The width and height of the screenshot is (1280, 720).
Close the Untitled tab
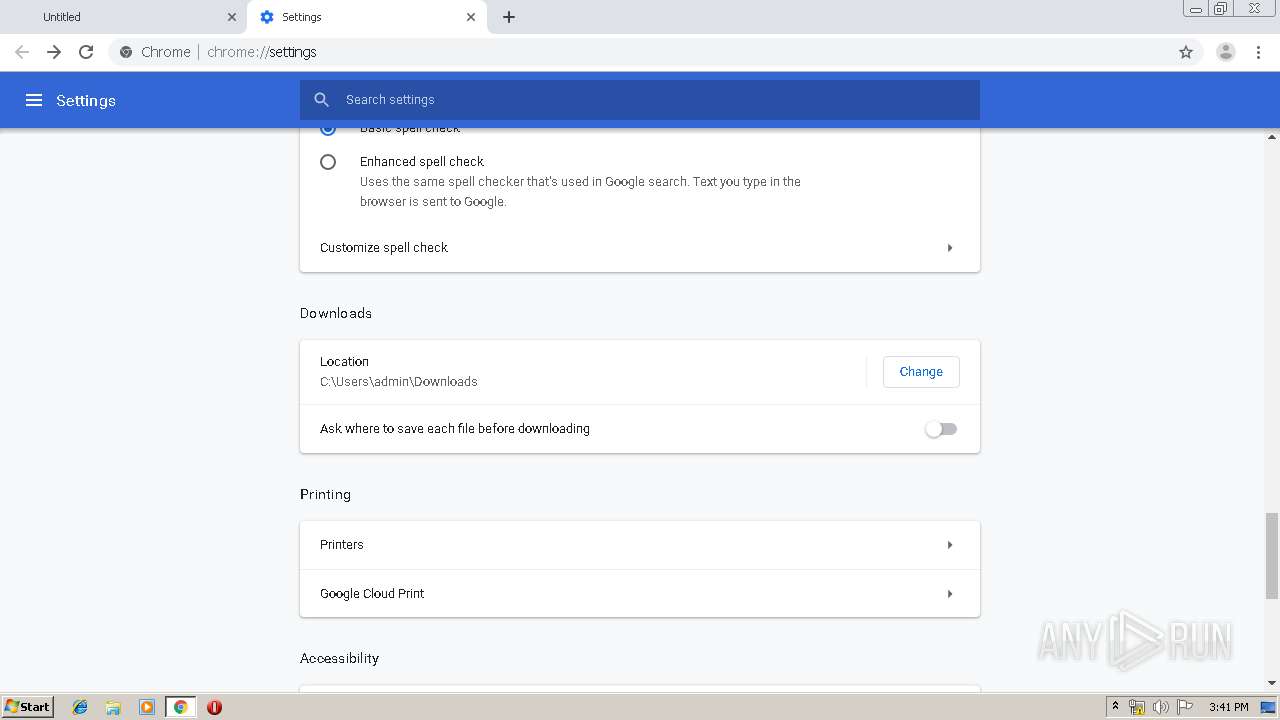click(232, 17)
